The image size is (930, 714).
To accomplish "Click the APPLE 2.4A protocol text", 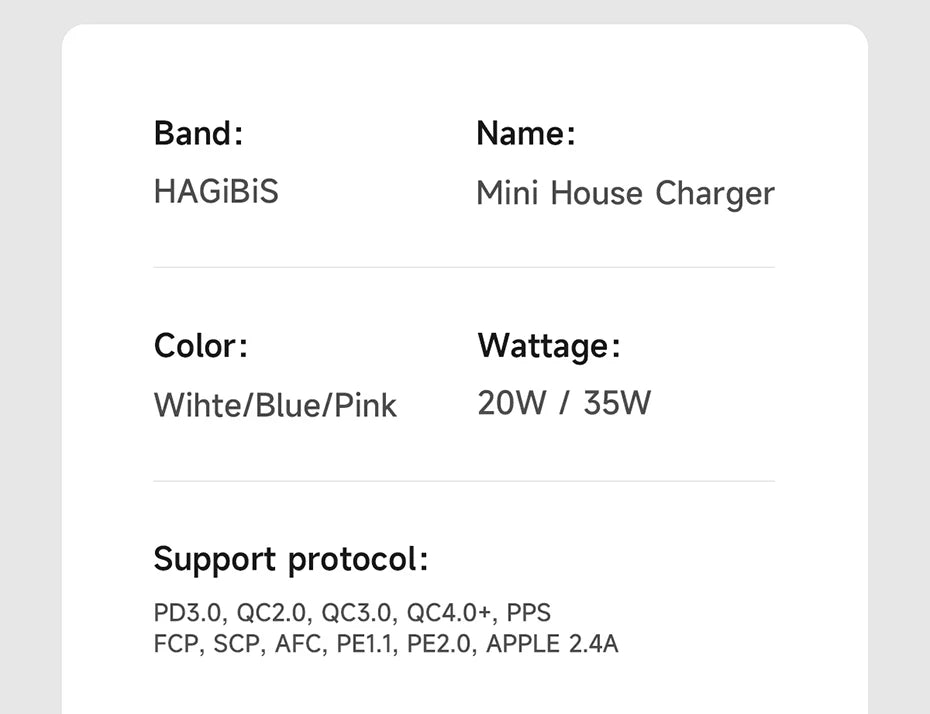I will [x=552, y=643].
